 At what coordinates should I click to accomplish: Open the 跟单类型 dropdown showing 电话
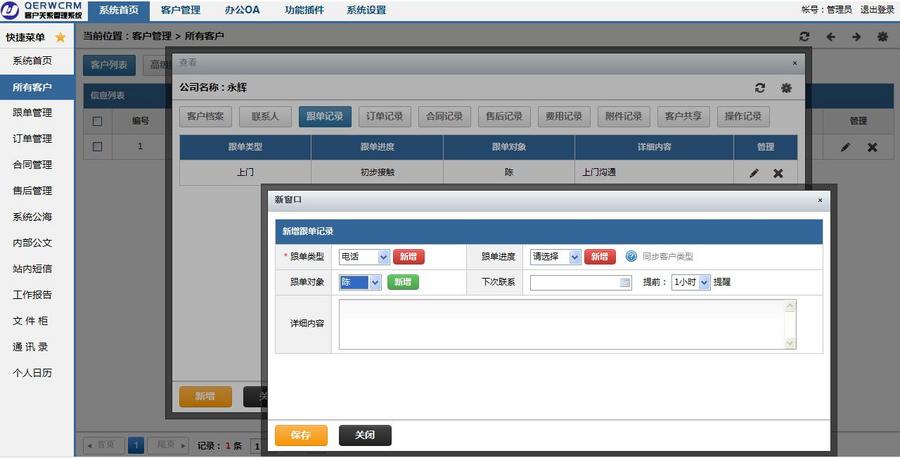click(x=364, y=257)
